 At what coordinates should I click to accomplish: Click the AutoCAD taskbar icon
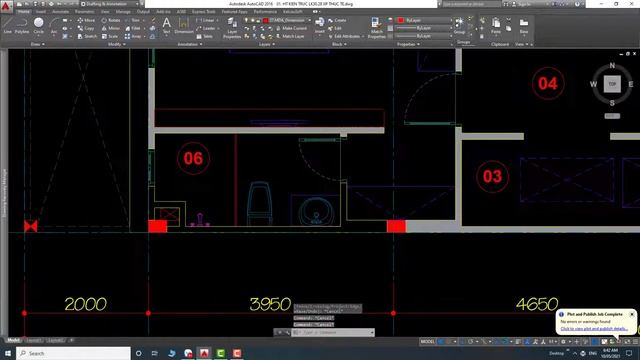pyautogui.click(x=204, y=353)
